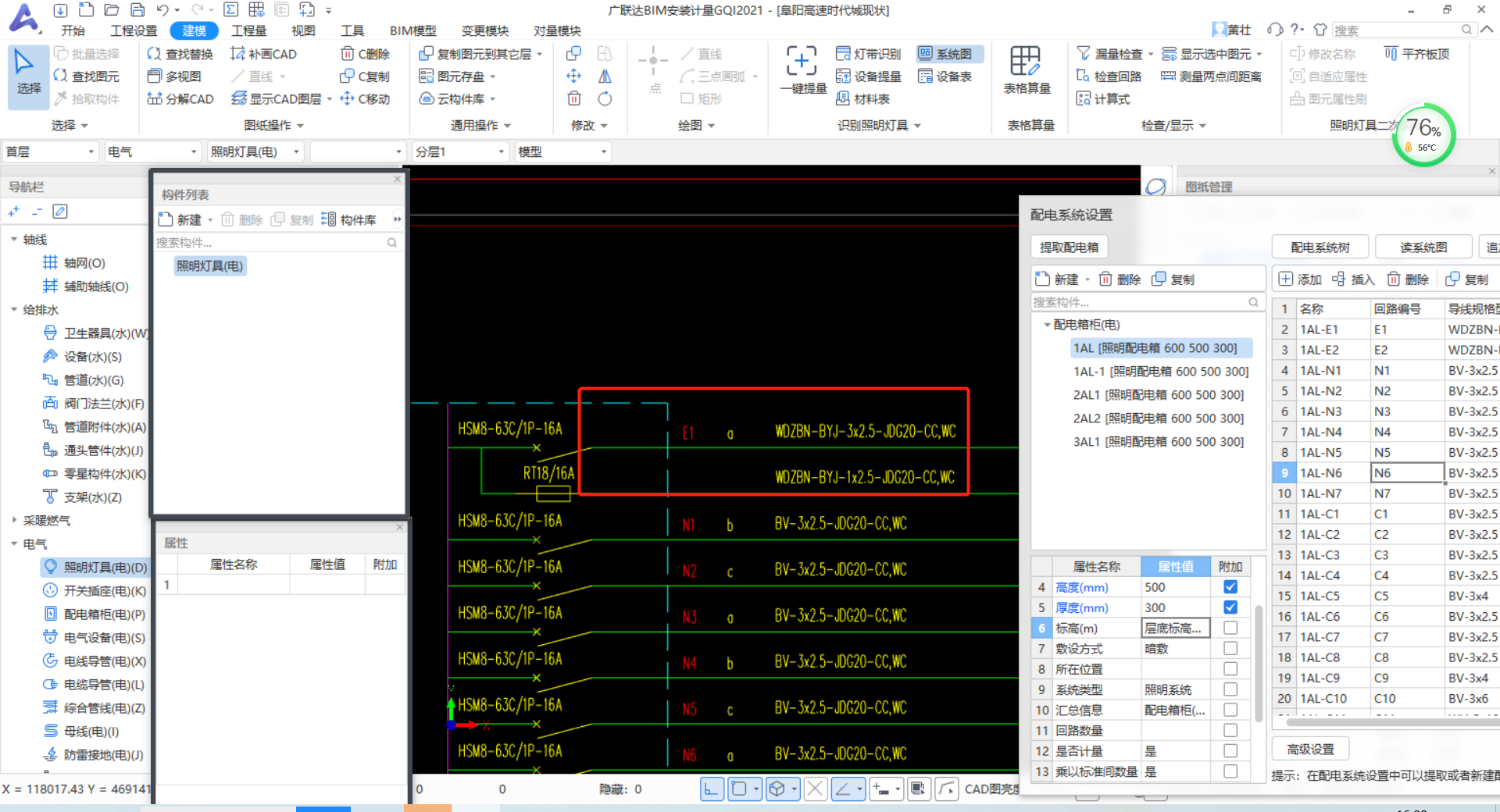1500x812 pixels.
Task: Click the 搜索 box in title bar
Action: [x=1402, y=30]
